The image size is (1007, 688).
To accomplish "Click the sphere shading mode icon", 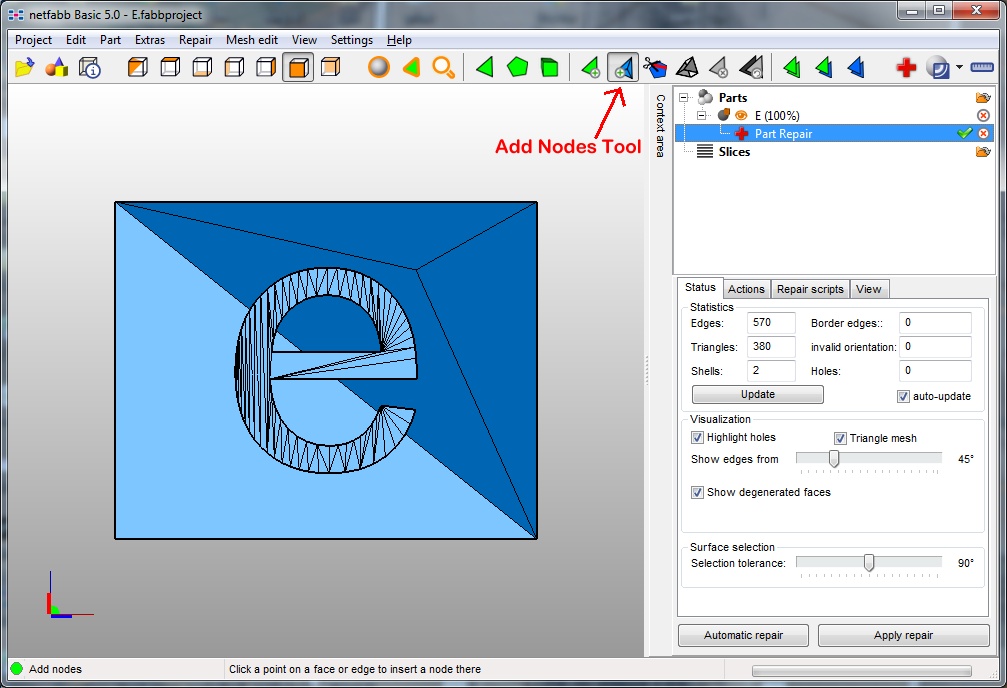I will point(938,67).
